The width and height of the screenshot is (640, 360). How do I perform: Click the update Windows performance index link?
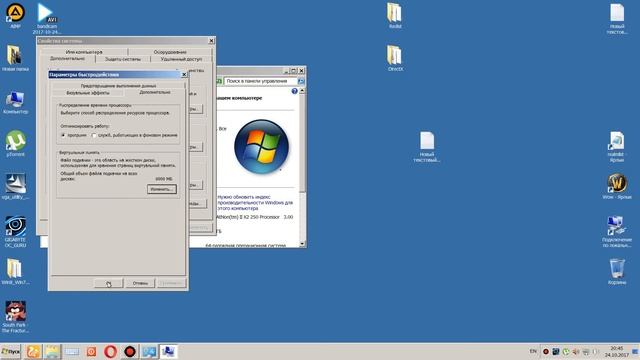255,202
